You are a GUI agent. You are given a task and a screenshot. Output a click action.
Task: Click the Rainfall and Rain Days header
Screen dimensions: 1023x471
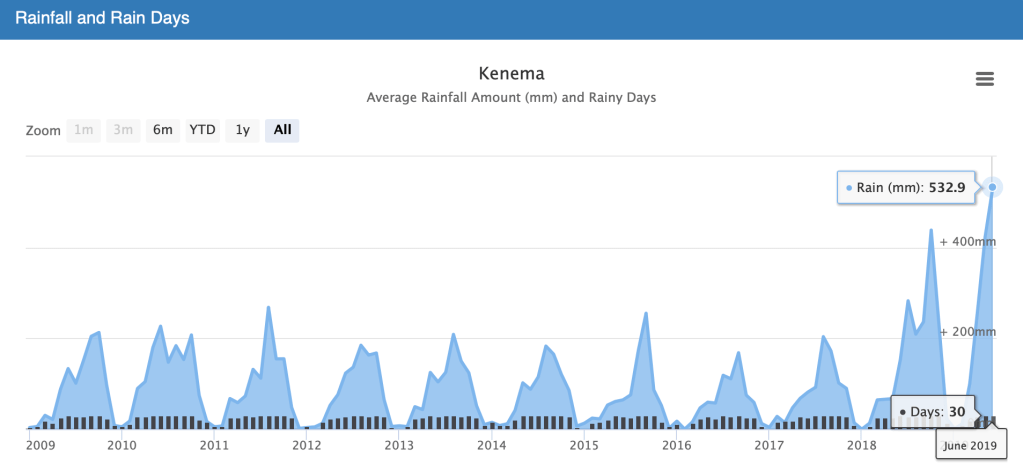pos(102,19)
